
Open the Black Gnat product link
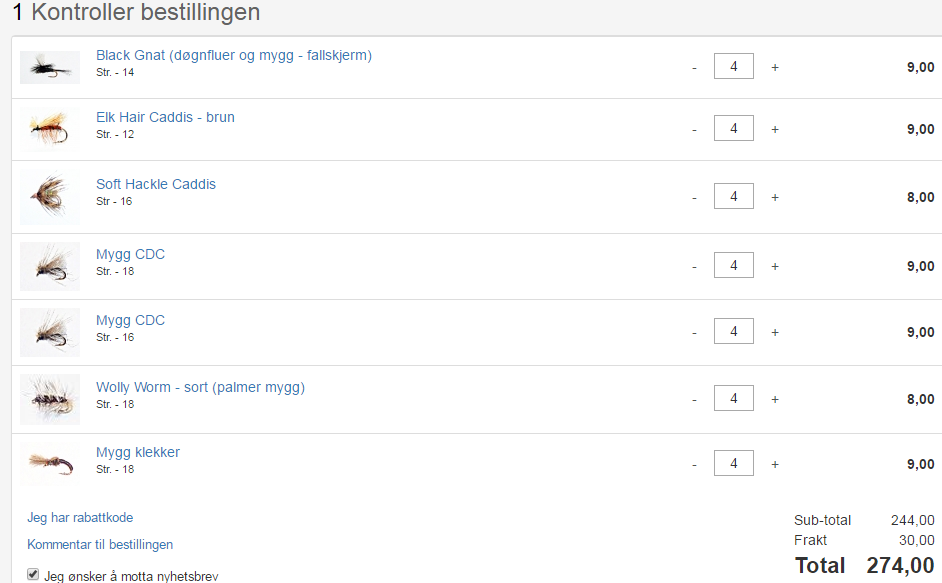tap(233, 55)
